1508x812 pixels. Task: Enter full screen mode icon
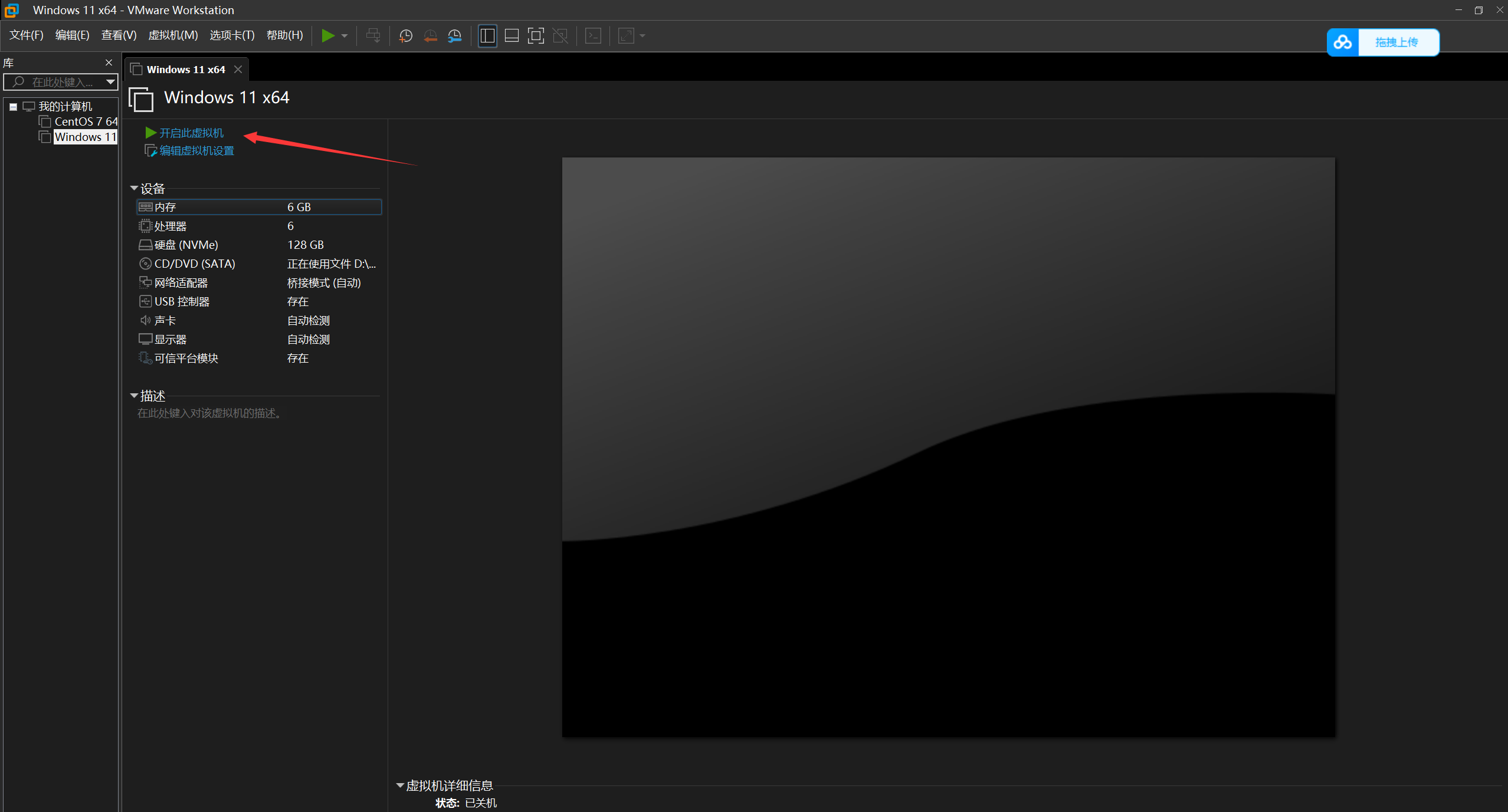click(x=536, y=36)
